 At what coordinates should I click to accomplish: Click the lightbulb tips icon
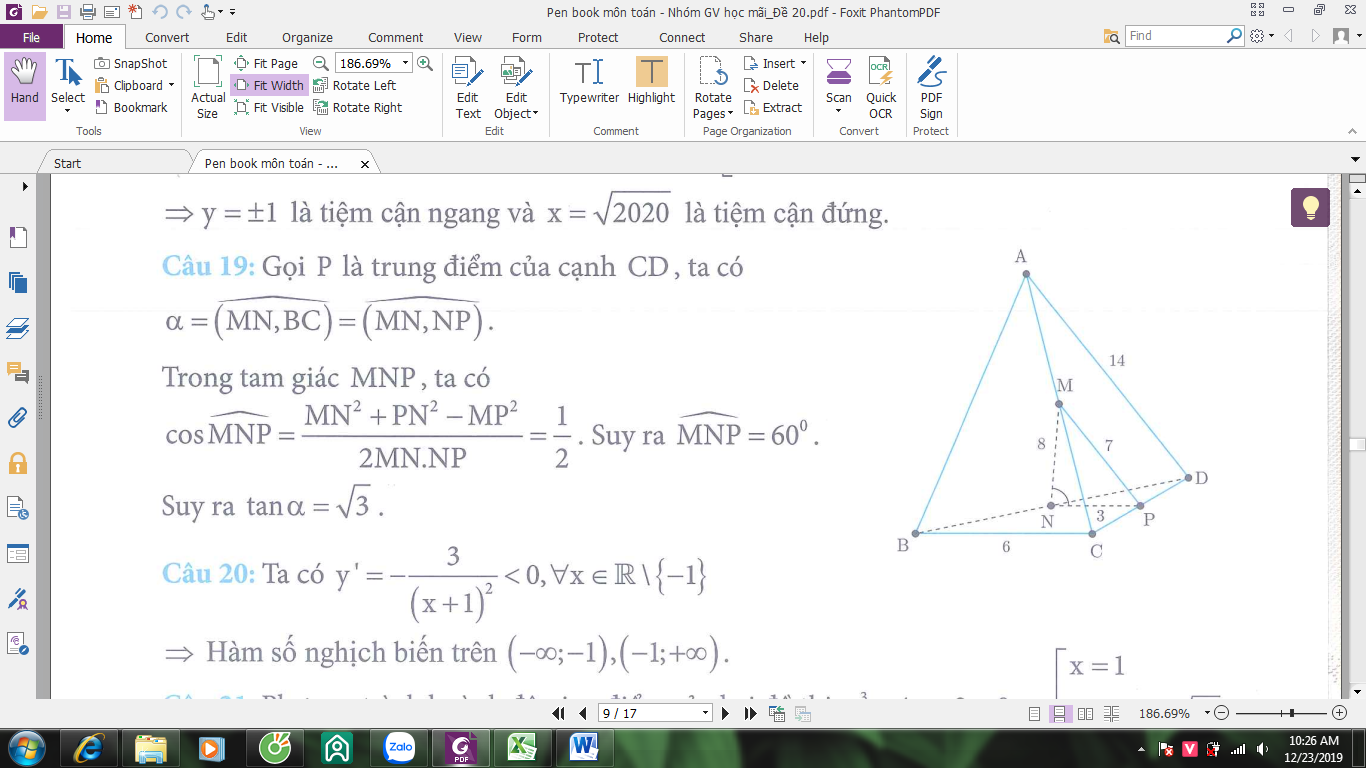point(1310,207)
